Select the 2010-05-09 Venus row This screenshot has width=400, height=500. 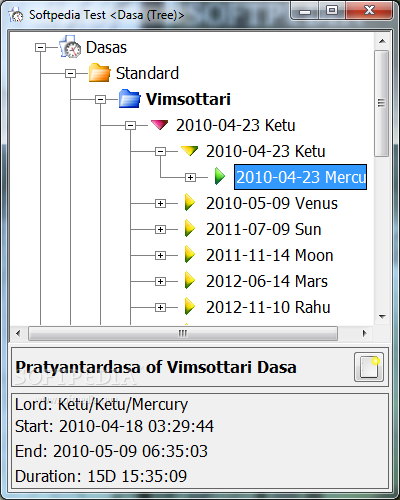[272, 203]
